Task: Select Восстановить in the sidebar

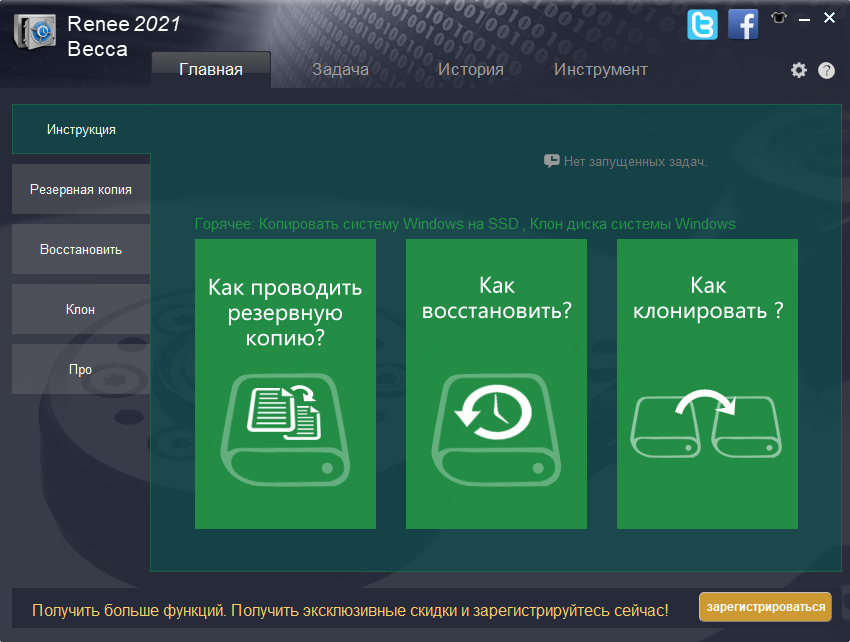Action: (x=81, y=249)
